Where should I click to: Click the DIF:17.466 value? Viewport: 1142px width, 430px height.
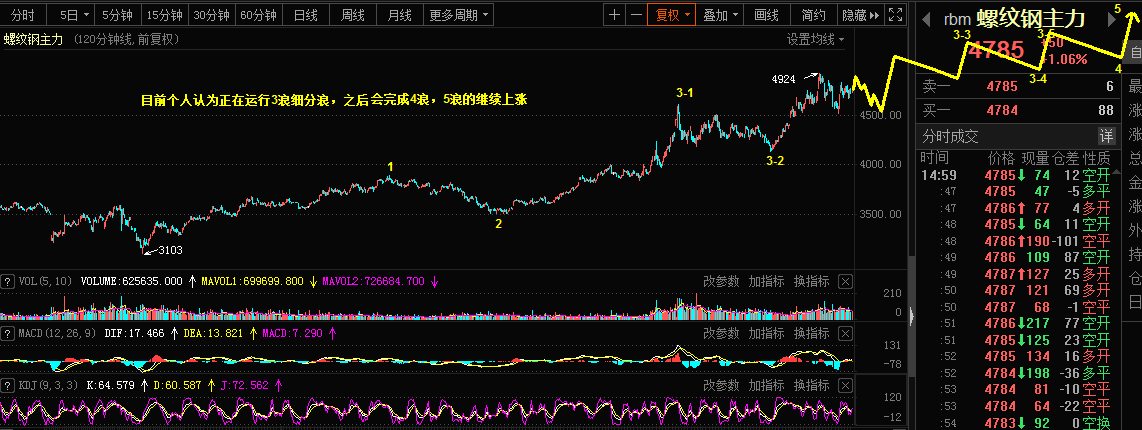point(135,333)
